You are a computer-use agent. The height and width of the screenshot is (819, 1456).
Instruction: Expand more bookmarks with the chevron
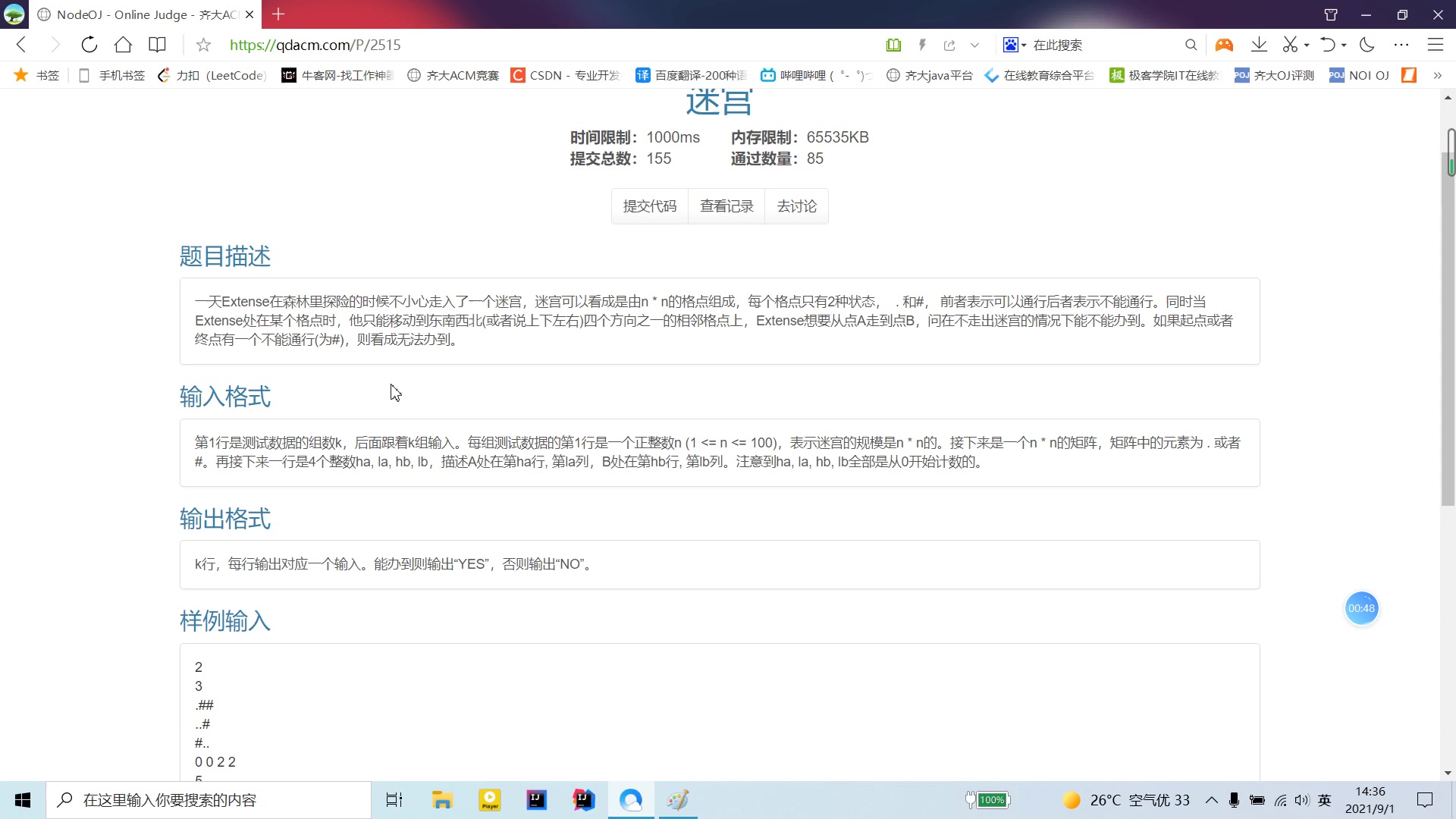point(1437,75)
